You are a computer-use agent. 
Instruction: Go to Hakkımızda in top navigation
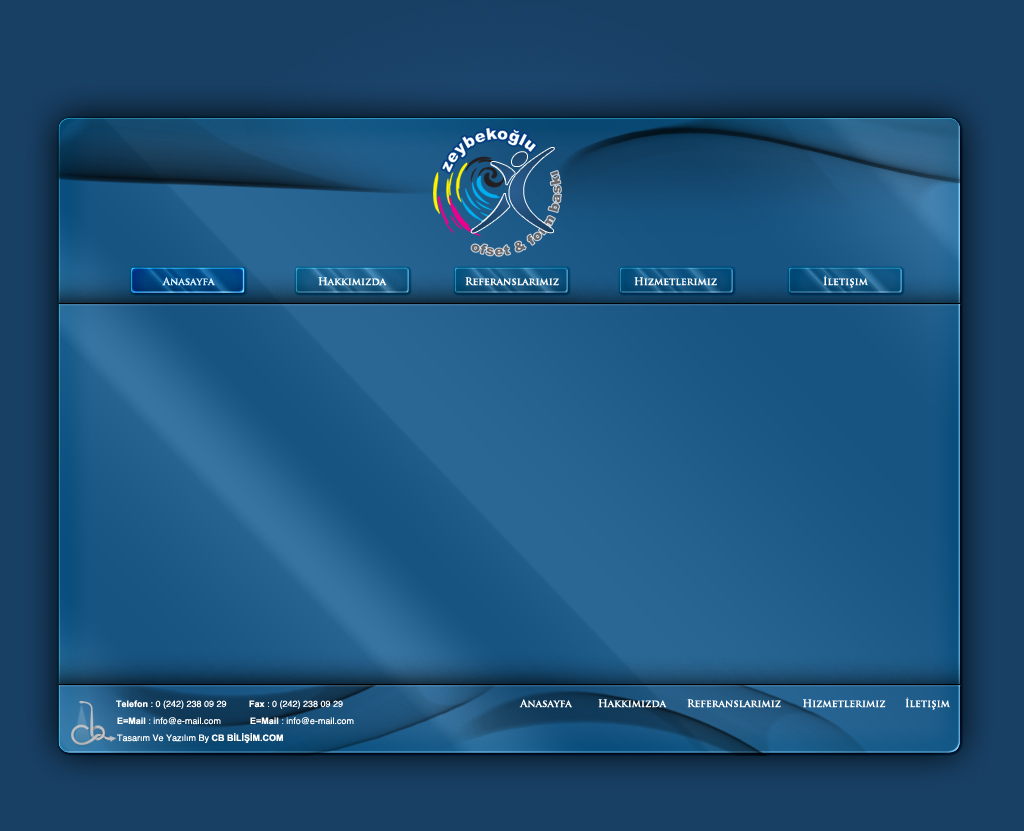click(352, 281)
